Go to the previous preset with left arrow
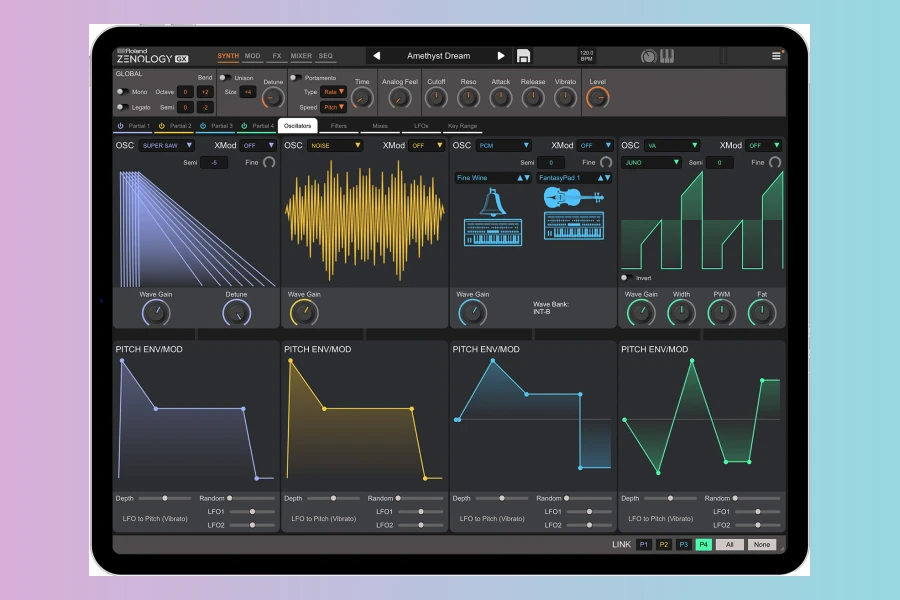Viewport: 900px width, 600px height. coord(377,56)
